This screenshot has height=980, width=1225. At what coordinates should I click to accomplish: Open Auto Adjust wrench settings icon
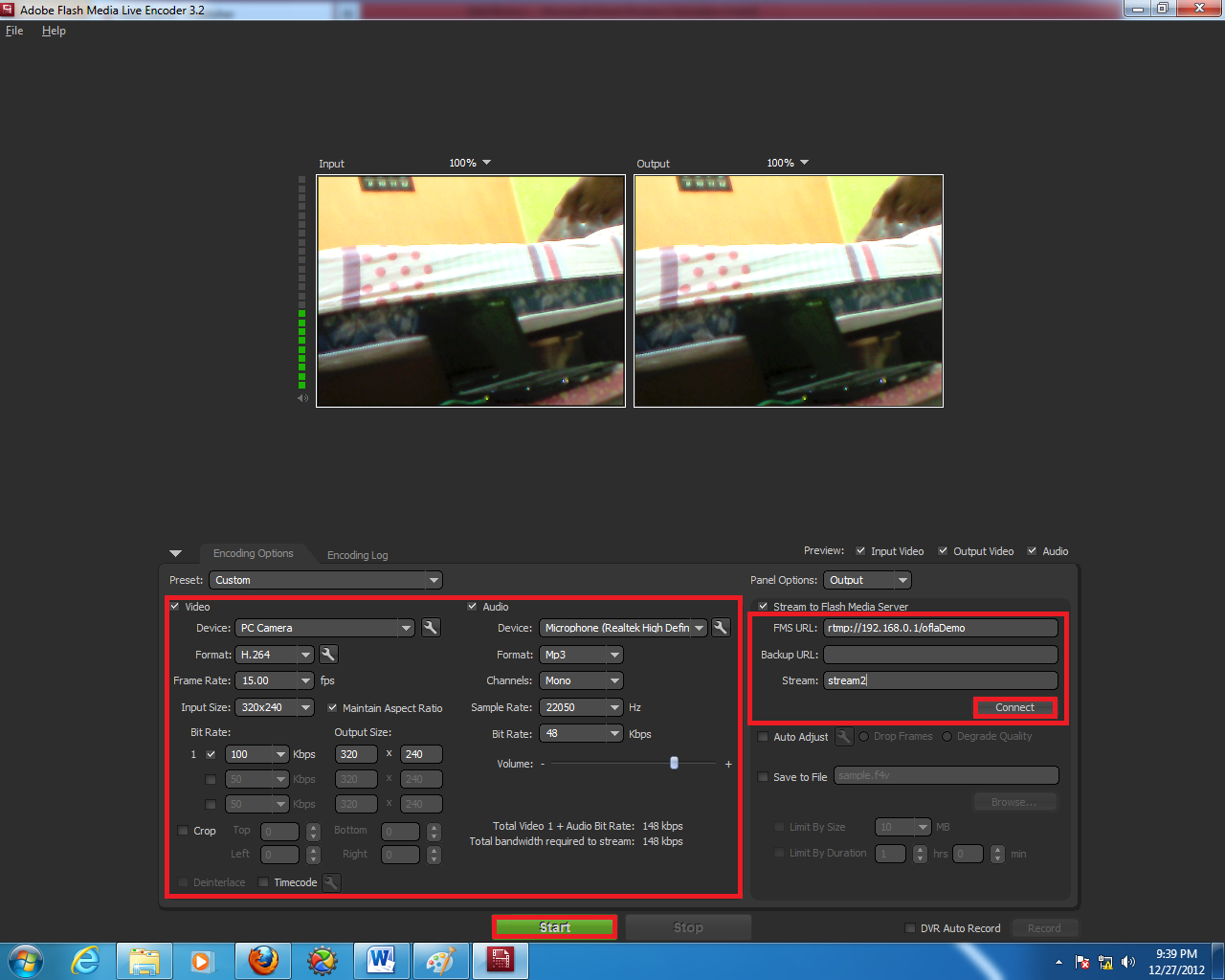[844, 737]
